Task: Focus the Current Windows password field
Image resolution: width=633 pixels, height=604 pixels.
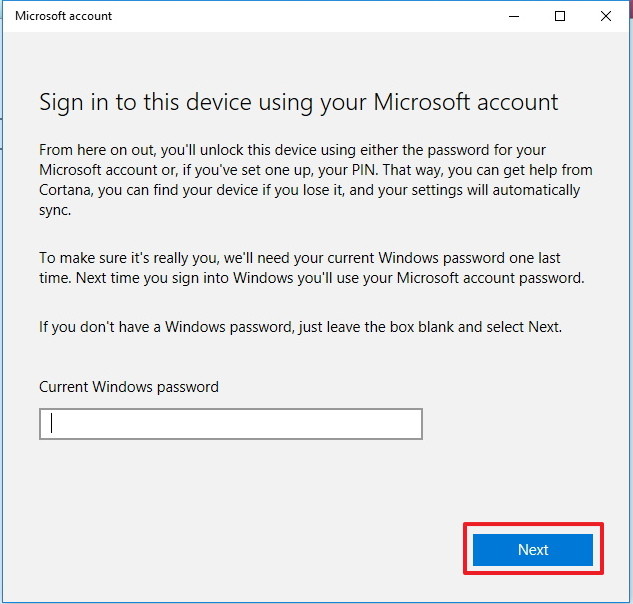Action: click(x=231, y=424)
